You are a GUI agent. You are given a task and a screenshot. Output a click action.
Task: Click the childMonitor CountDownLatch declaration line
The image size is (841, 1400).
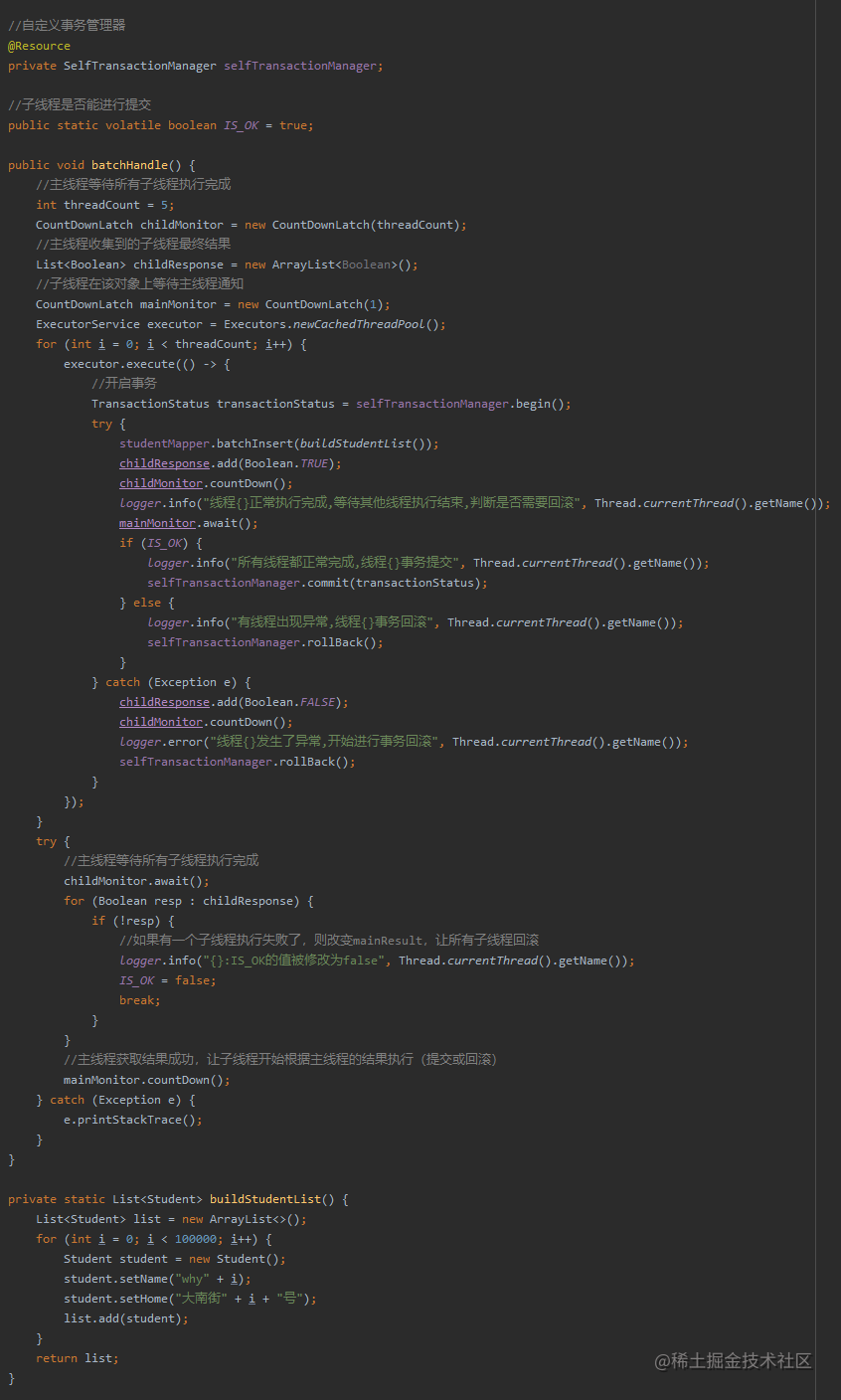point(252,225)
